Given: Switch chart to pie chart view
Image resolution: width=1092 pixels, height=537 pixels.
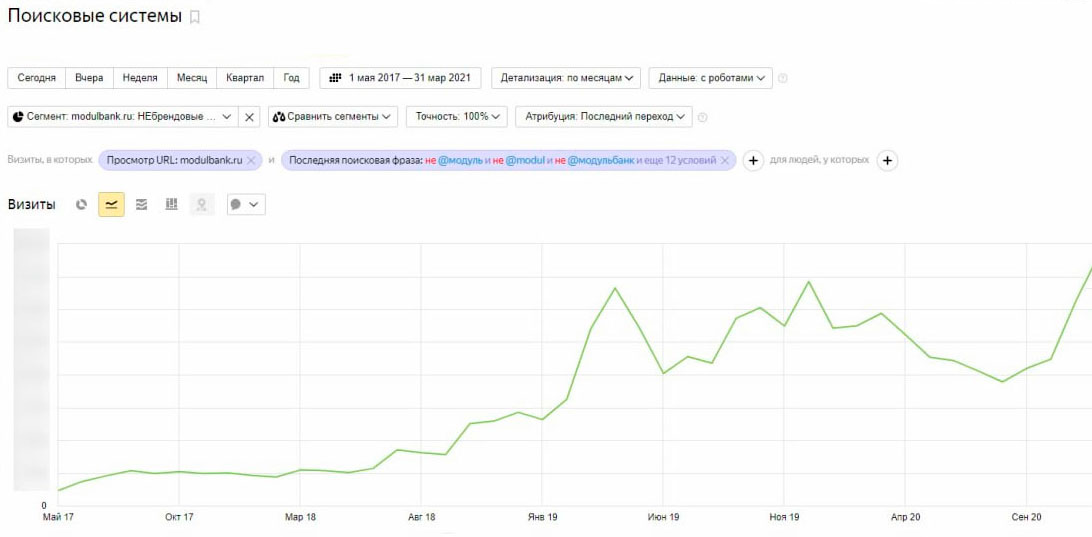Looking at the screenshot, I should point(82,204).
